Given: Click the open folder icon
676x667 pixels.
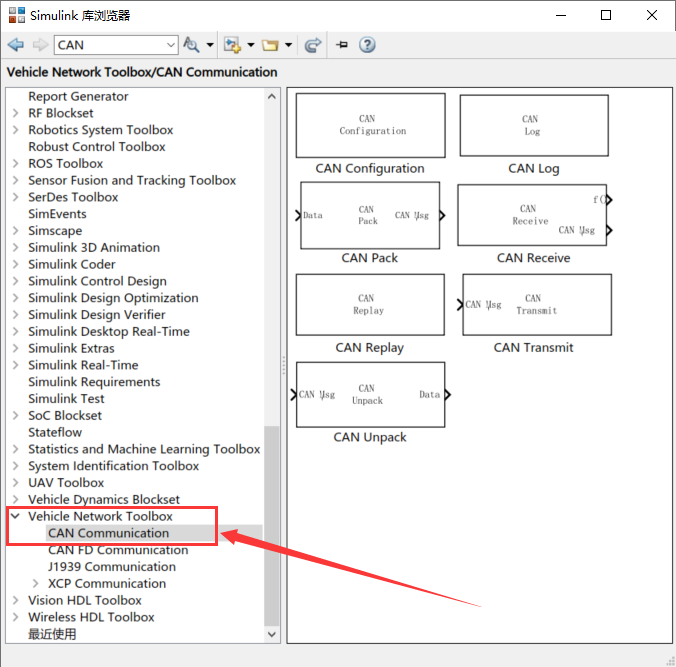Looking at the screenshot, I should click(270, 45).
